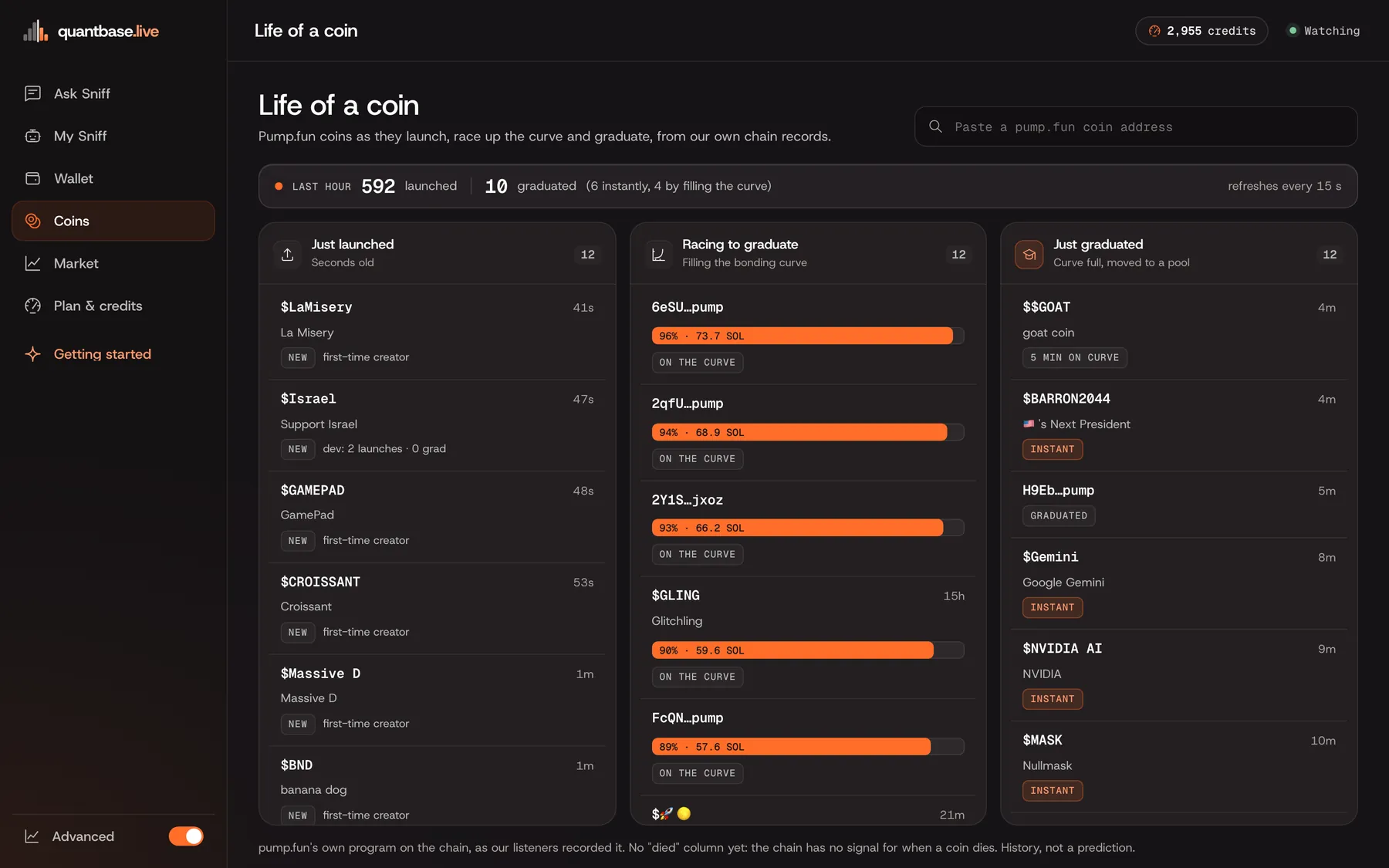The width and height of the screenshot is (1389, 868).
Task: Toggle the Advanced switch off
Action: click(186, 836)
